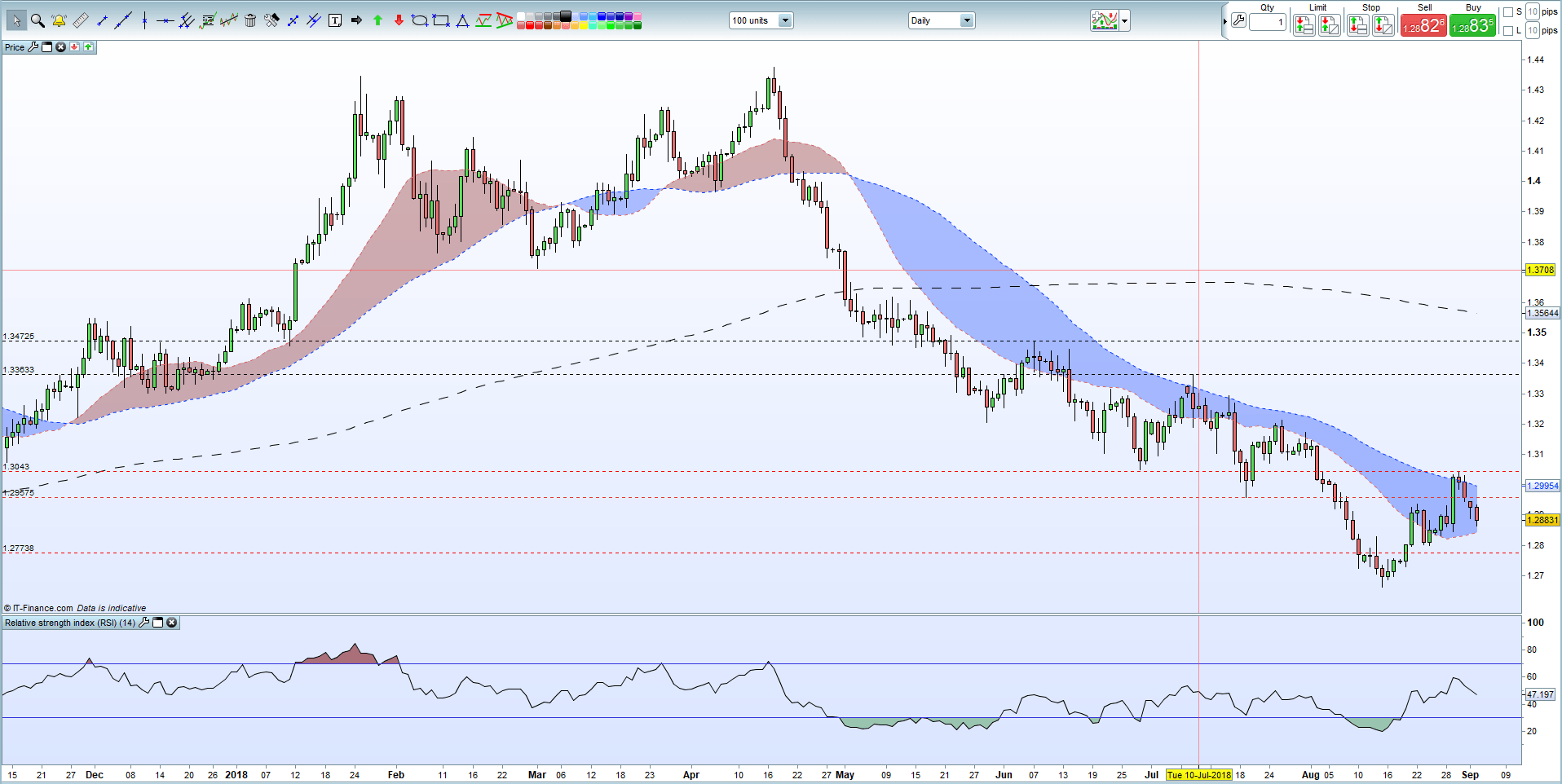This screenshot has width=1562, height=784.
Task: Activate the magnifying glass zoom tool
Action: [38, 20]
